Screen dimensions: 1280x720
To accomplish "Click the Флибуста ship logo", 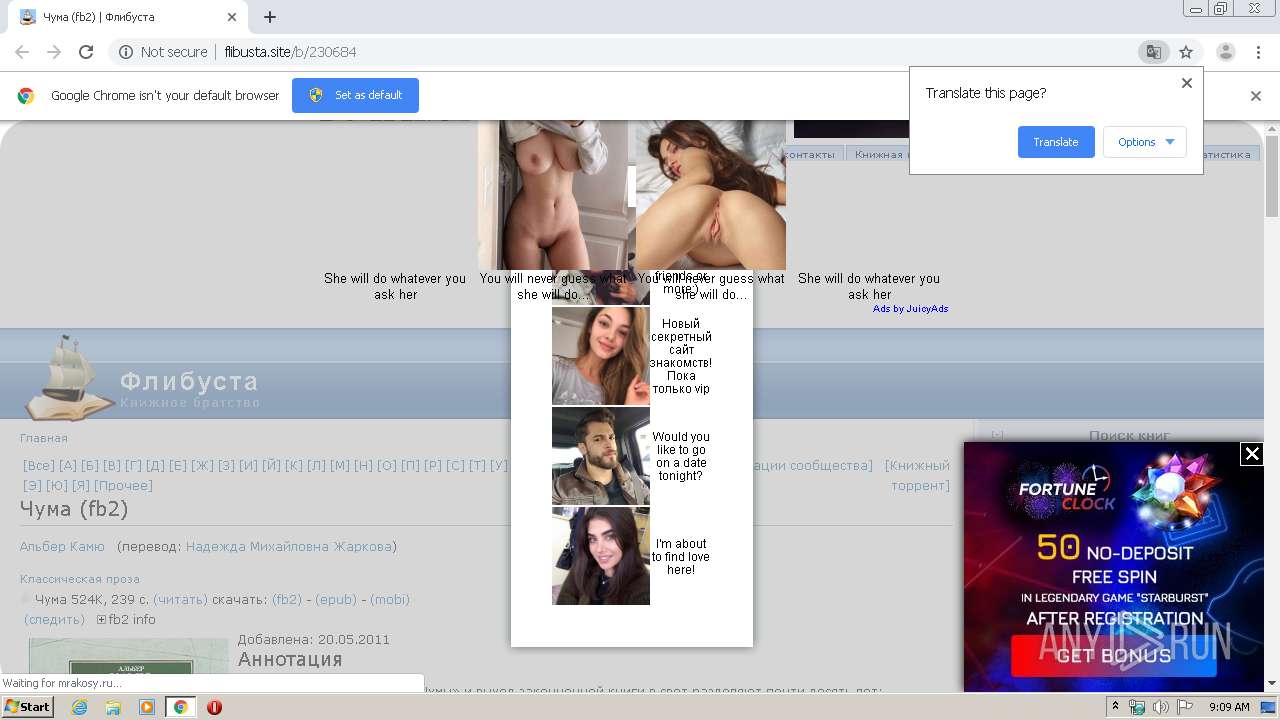I will pos(68,378).
